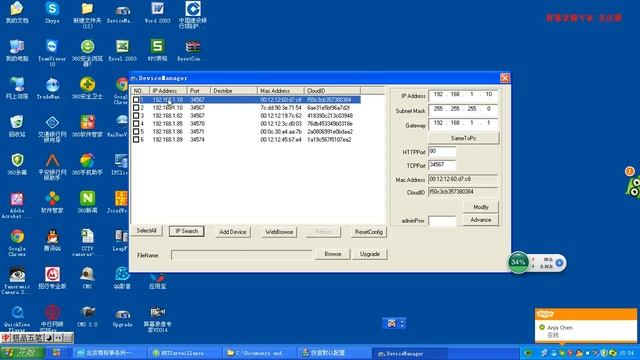Apply the SameToPc network settings

tap(463, 138)
